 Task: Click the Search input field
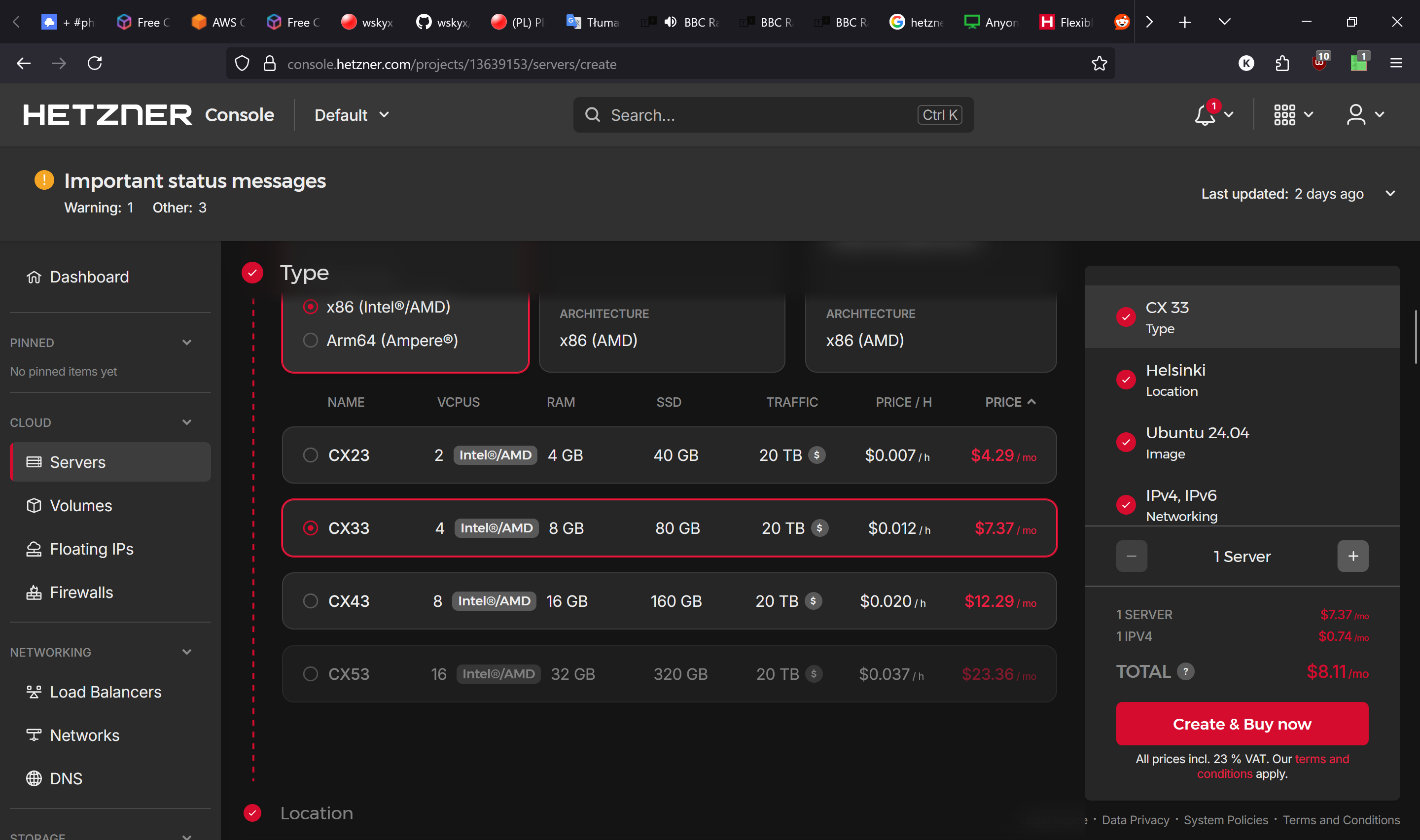click(x=758, y=115)
